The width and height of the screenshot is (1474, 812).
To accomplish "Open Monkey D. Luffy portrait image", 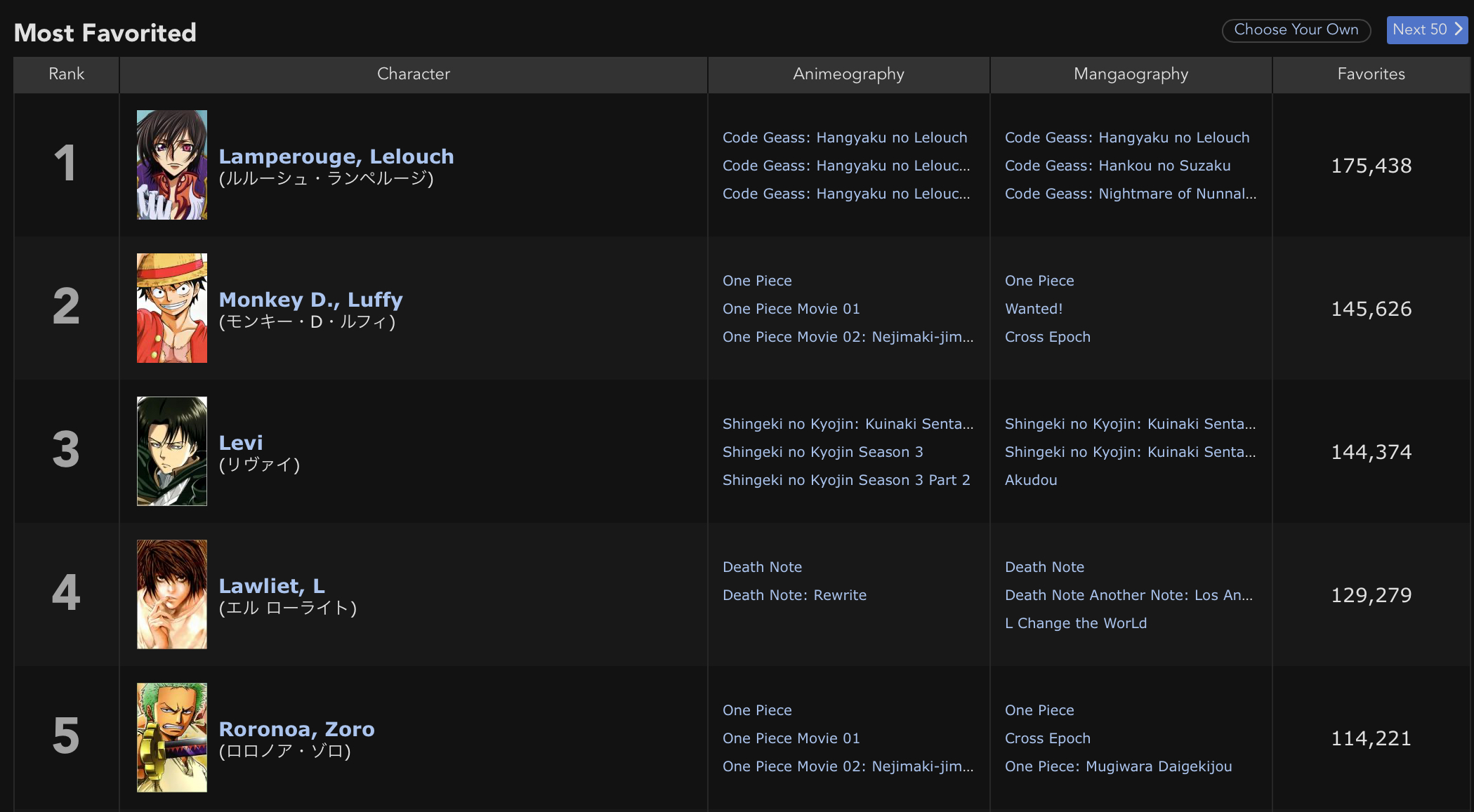I will 172,308.
